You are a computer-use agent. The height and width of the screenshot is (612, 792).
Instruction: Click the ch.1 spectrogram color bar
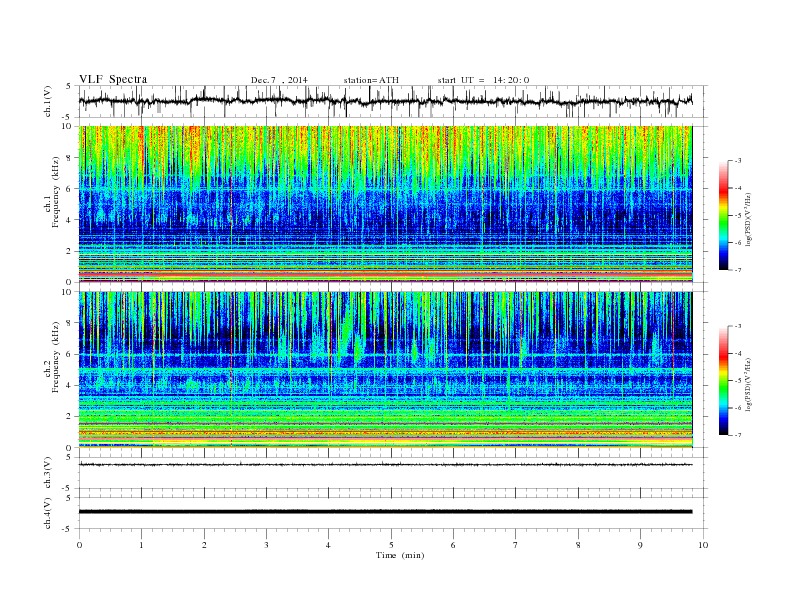pyautogui.click(x=723, y=215)
